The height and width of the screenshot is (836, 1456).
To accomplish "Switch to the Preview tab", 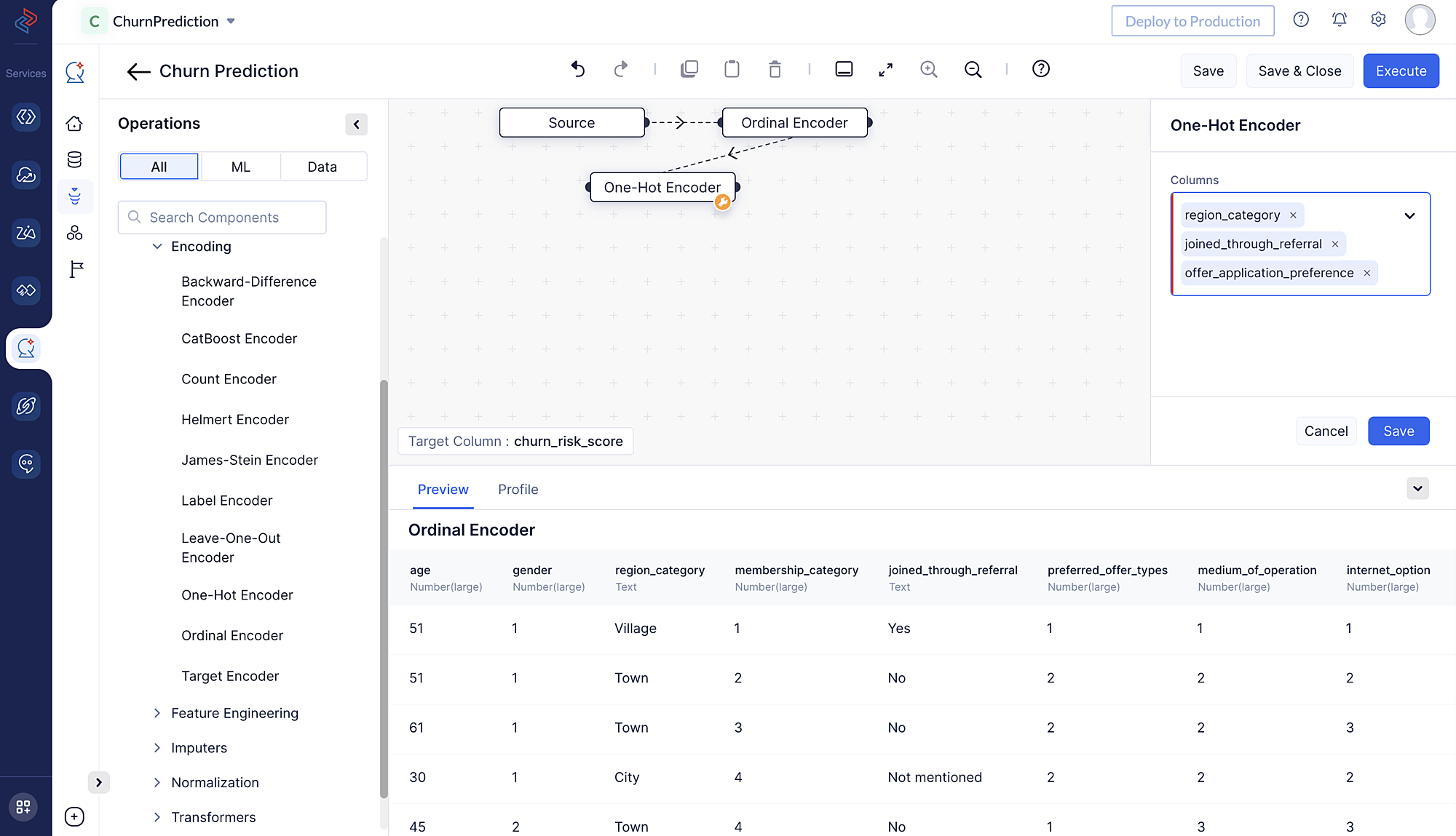I will pyautogui.click(x=443, y=489).
